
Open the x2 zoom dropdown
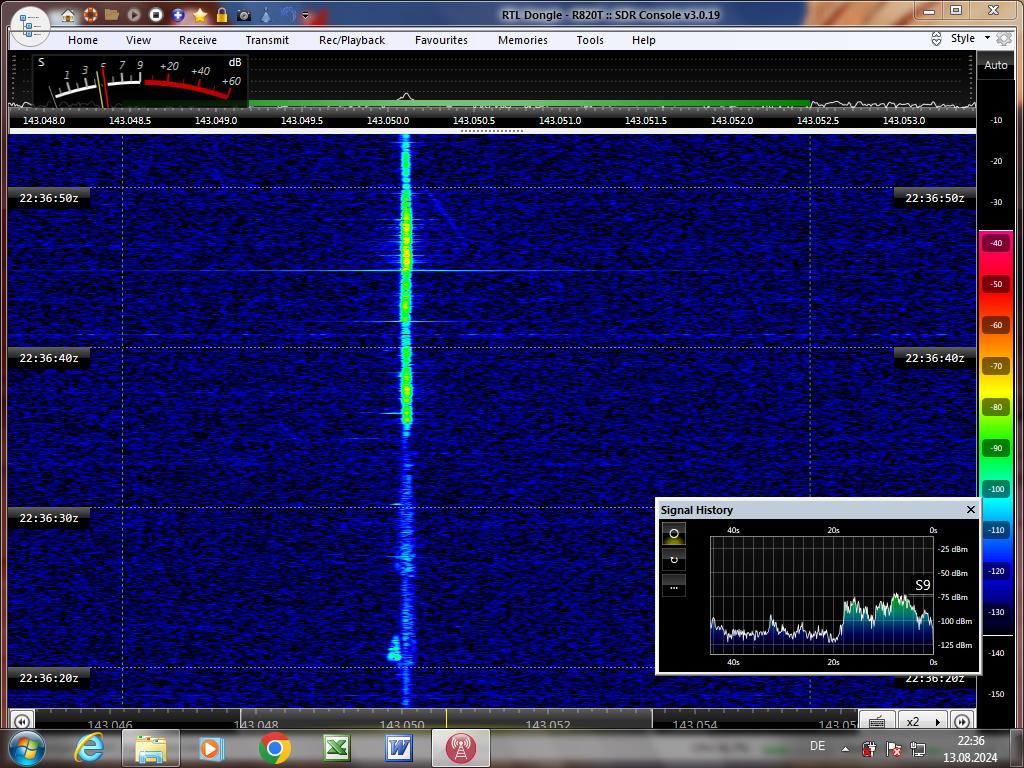click(x=923, y=721)
